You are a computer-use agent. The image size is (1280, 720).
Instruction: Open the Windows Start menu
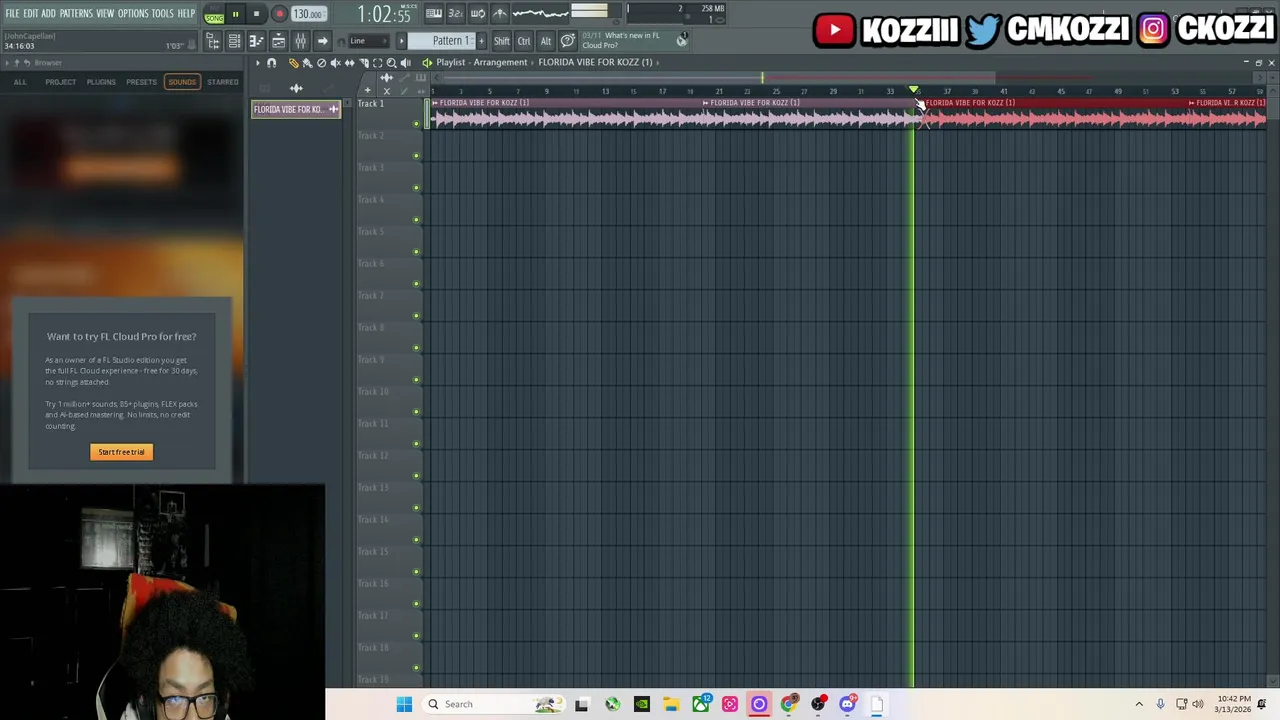404,704
